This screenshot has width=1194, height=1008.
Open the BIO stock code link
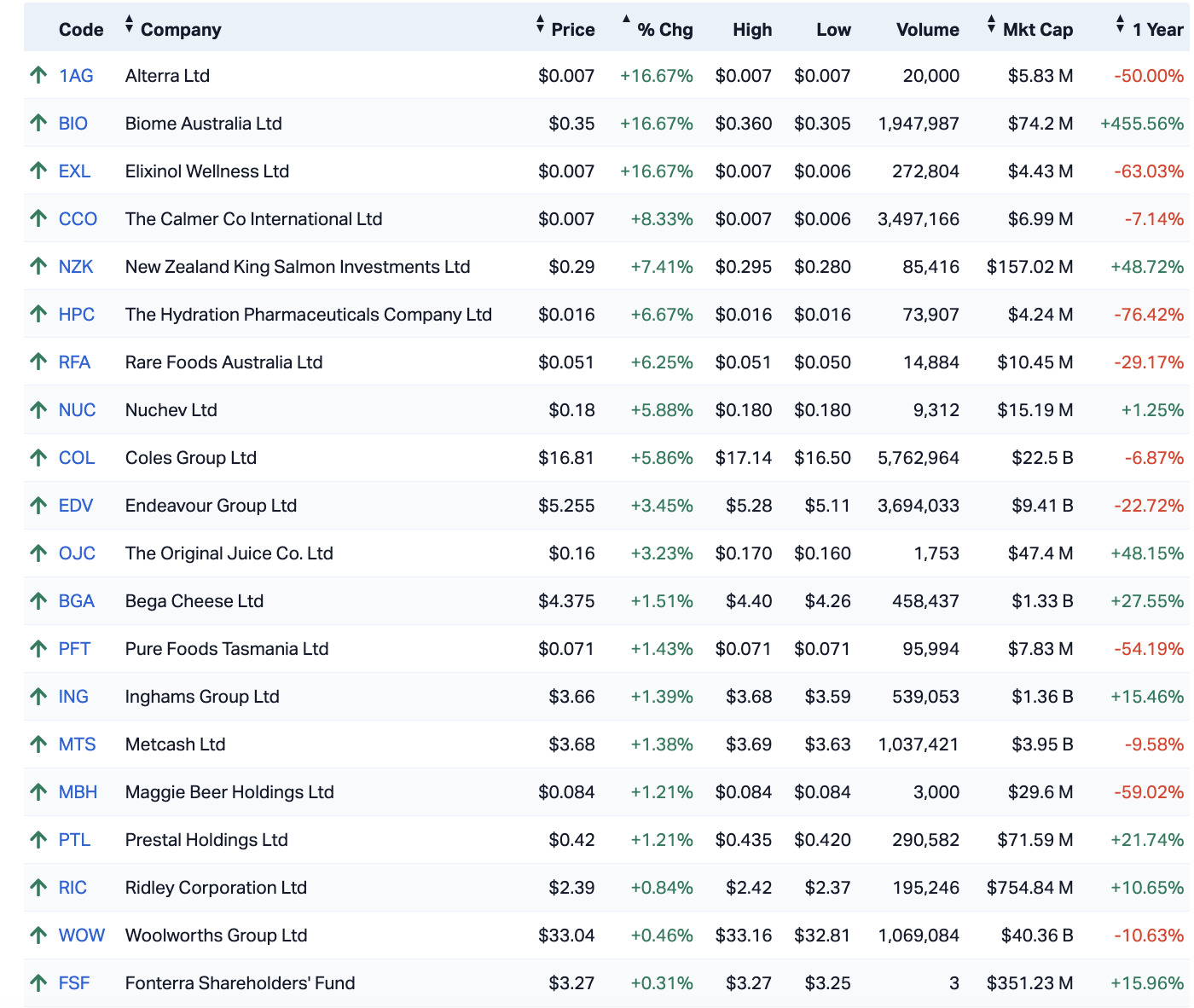(73, 123)
